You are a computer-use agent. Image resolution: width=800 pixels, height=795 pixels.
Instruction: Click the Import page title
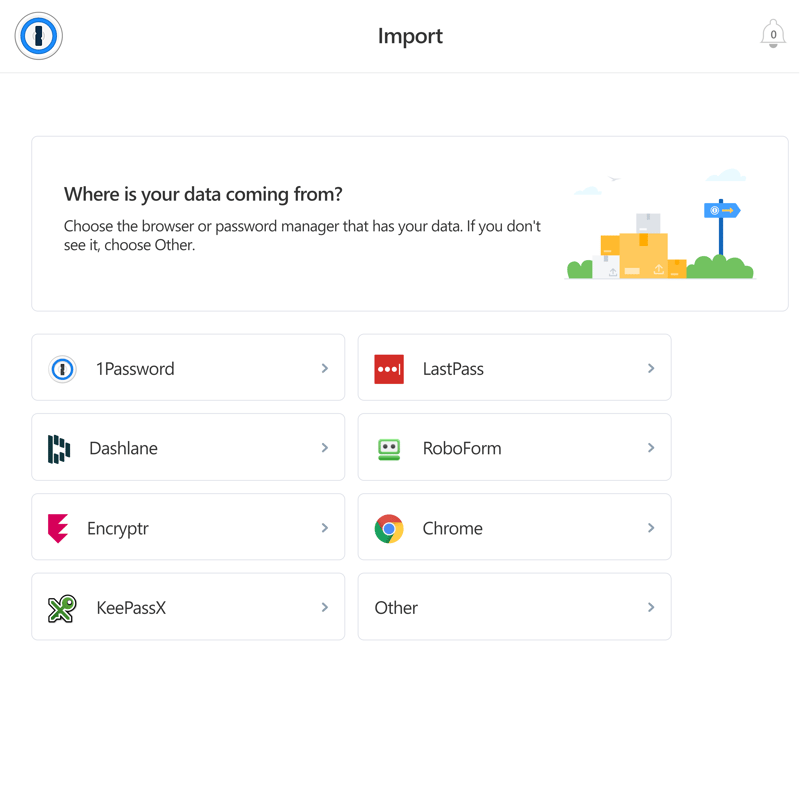[410, 37]
